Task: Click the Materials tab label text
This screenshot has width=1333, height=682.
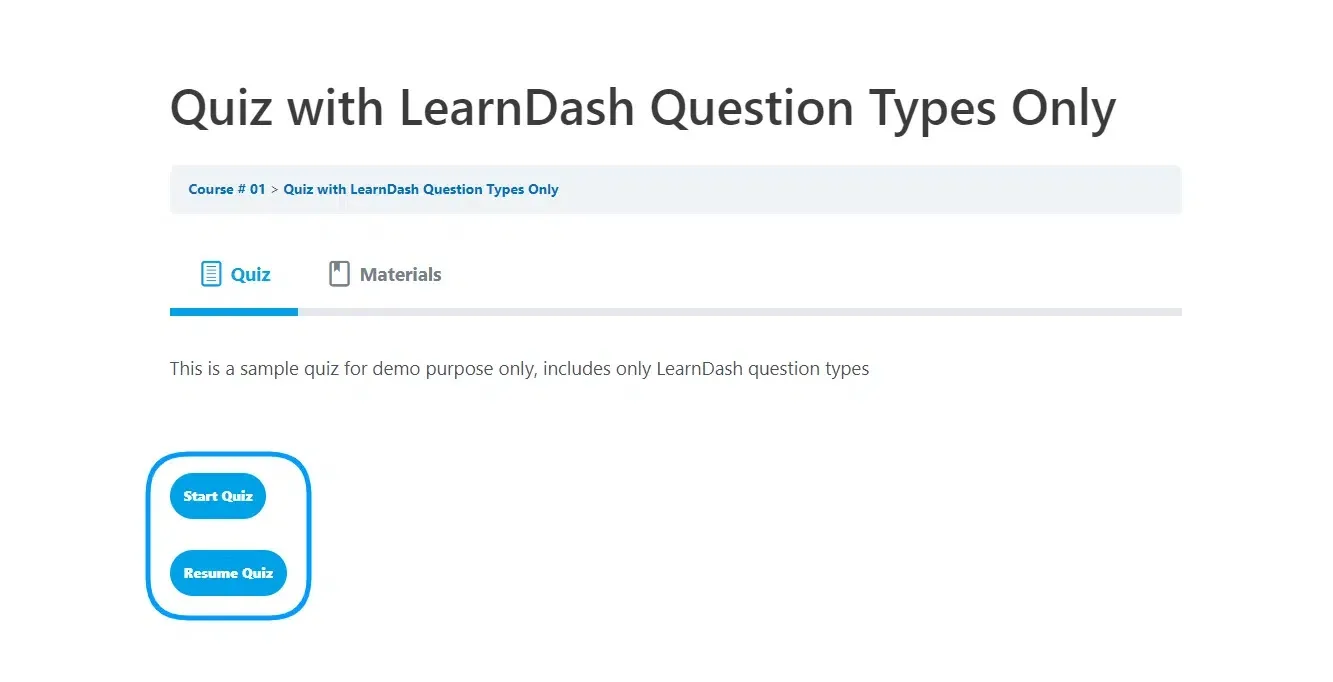Action: pos(400,274)
